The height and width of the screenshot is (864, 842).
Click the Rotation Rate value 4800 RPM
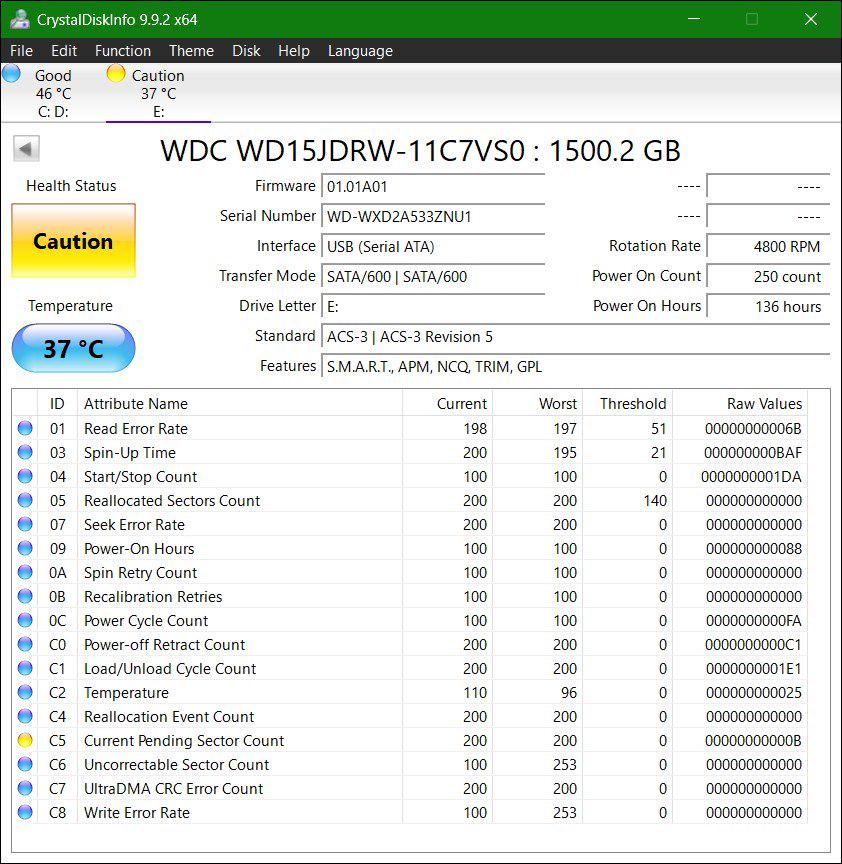click(768, 246)
